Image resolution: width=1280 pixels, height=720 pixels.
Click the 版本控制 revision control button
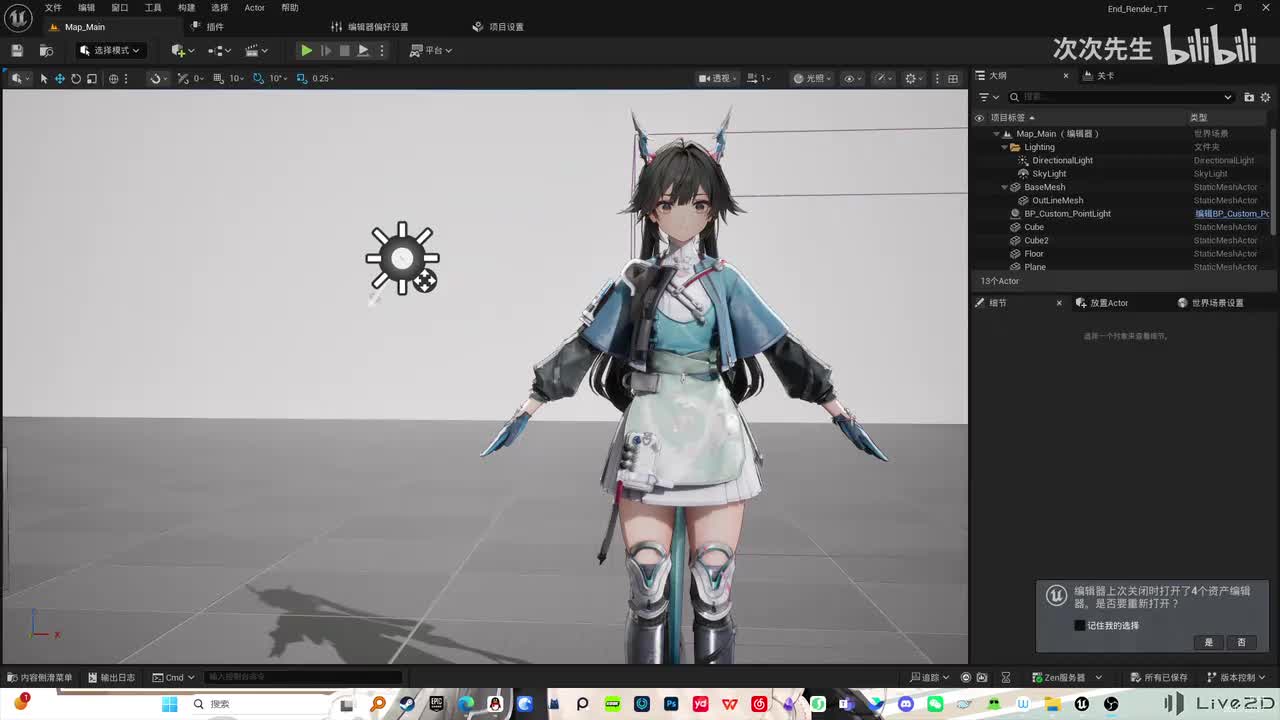(1237, 677)
